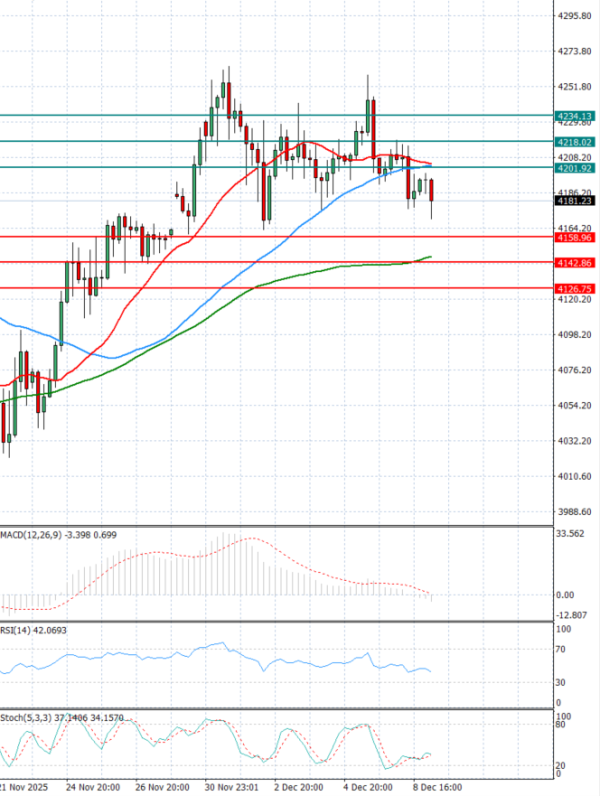The image size is (600, 796).
Task: Click the 4142.86 support price tag
Action: click(x=573, y=262)
